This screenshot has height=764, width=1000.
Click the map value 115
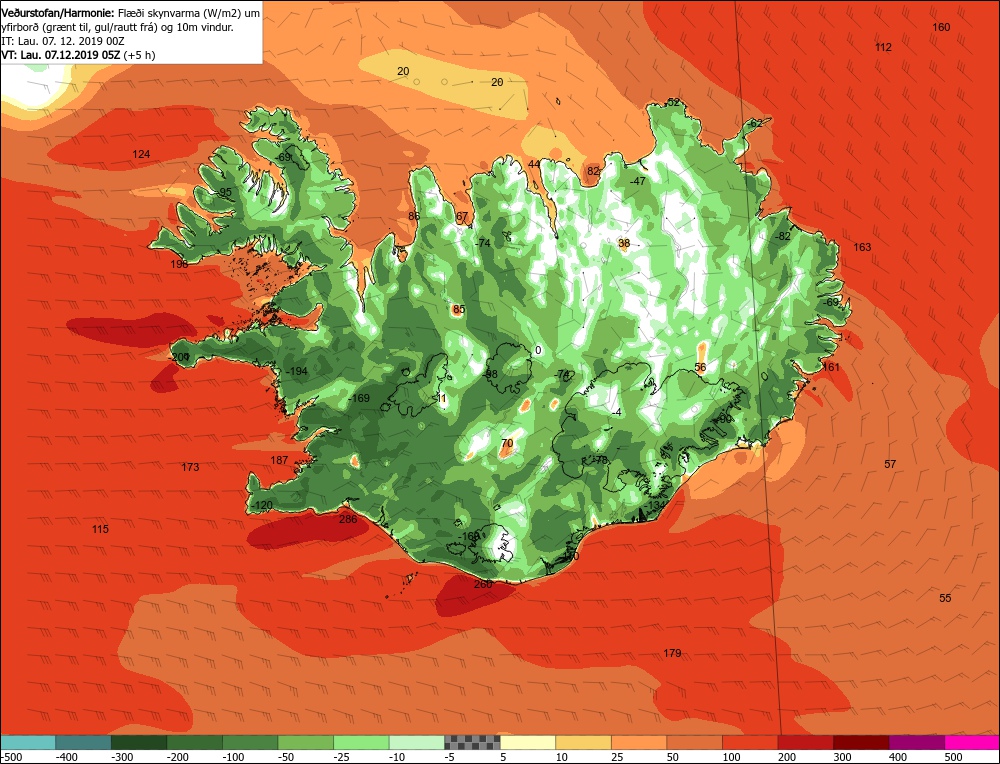(100, 529)
